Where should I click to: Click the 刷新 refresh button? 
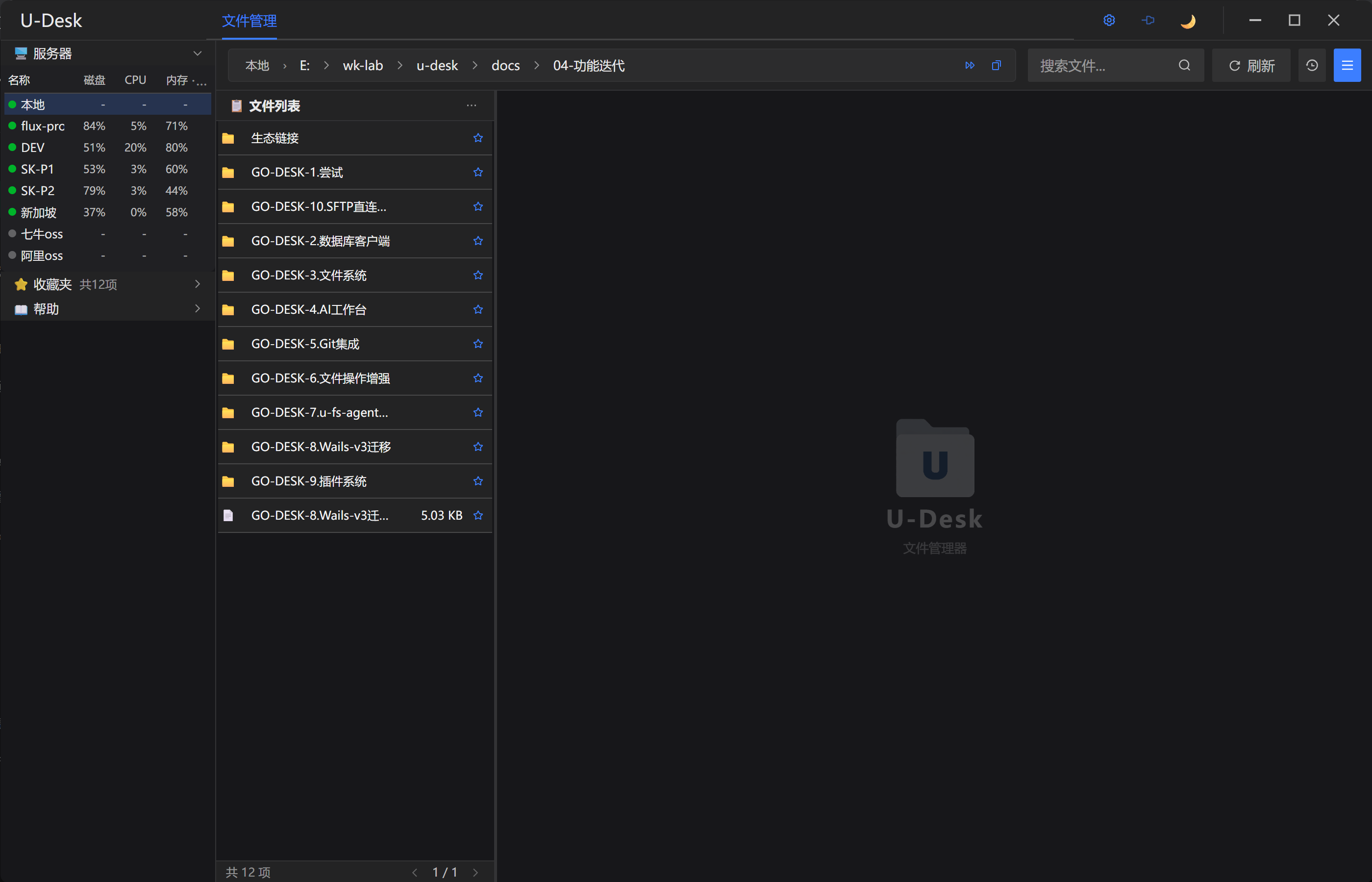click(x=1251, y=65)
